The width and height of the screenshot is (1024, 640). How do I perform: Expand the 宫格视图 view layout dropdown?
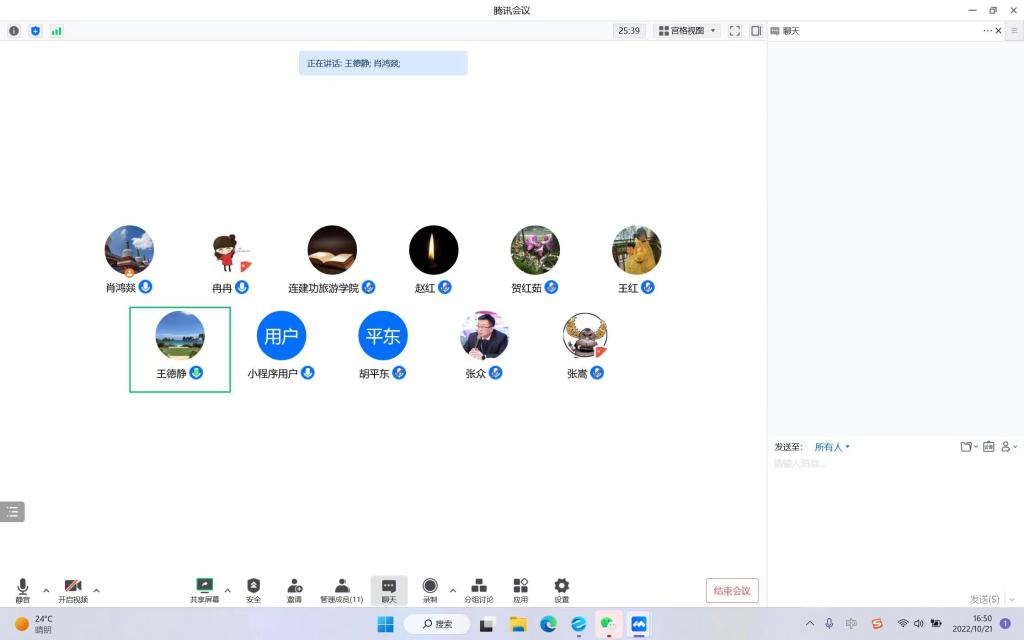coord(687,31)
